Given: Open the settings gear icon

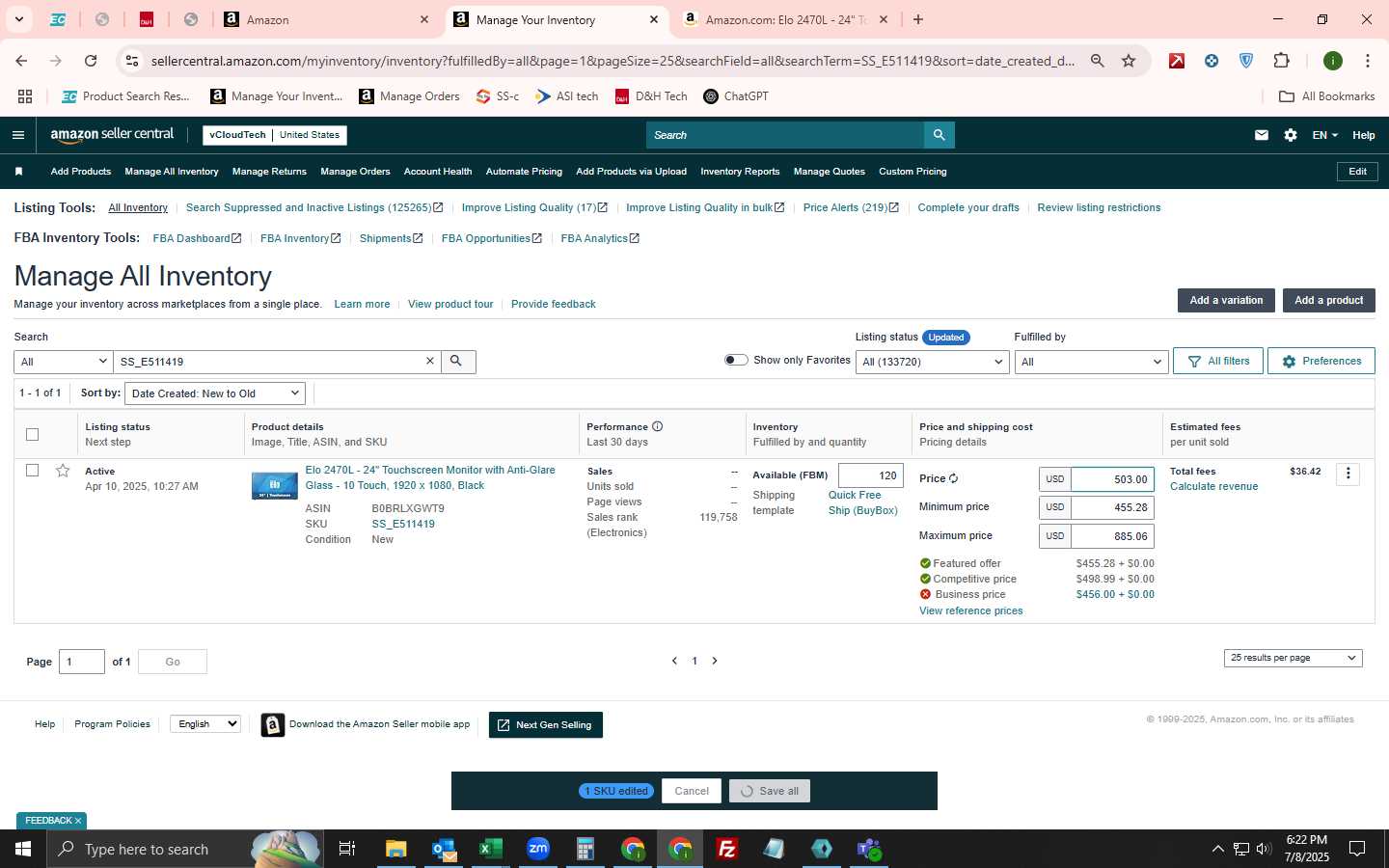Looking at the screenshot, I should pyautogui.click(x=1291, y=135).
